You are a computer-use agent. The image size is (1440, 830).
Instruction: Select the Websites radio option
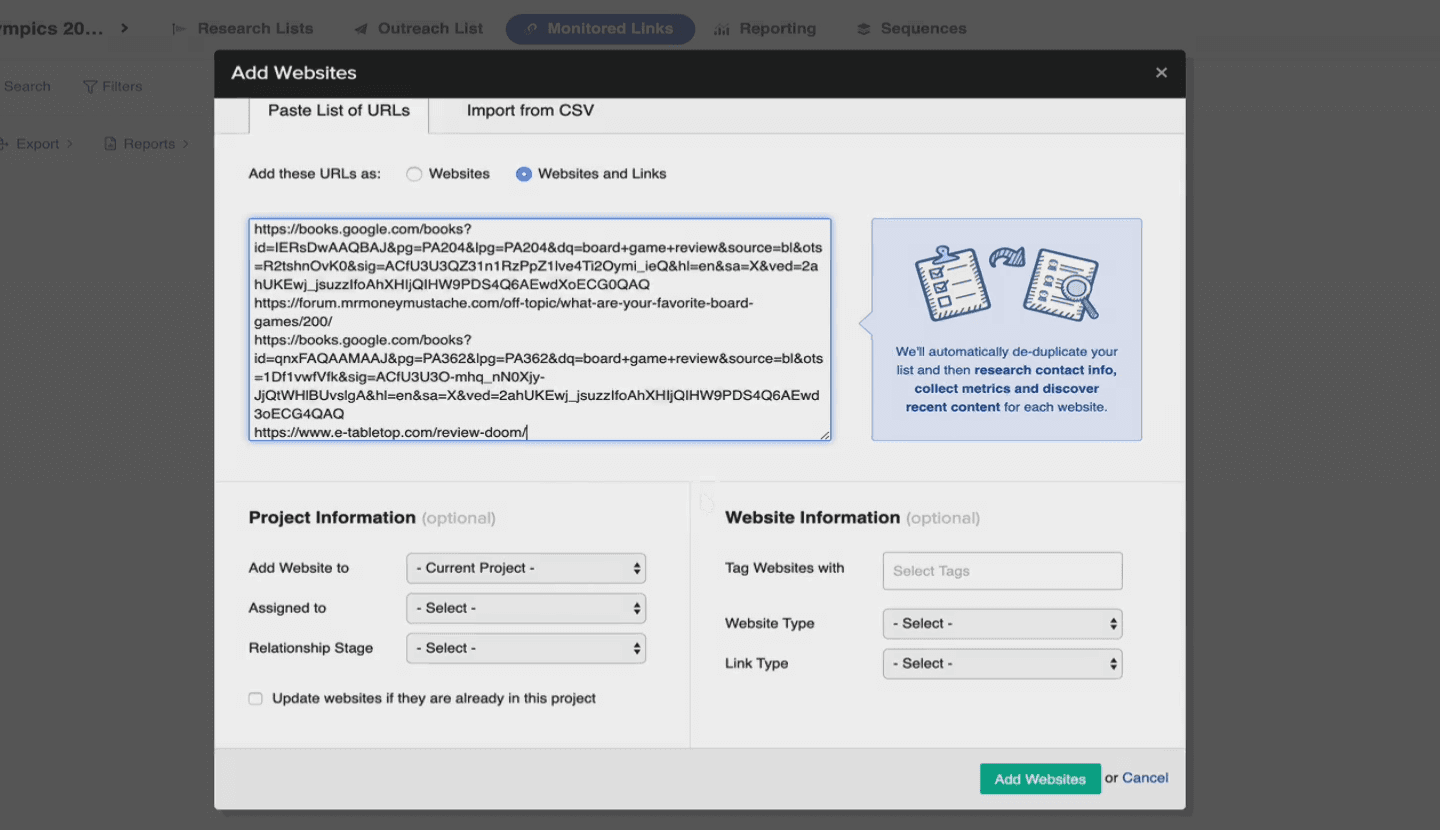pyautogui.click(x=414, y=174)
